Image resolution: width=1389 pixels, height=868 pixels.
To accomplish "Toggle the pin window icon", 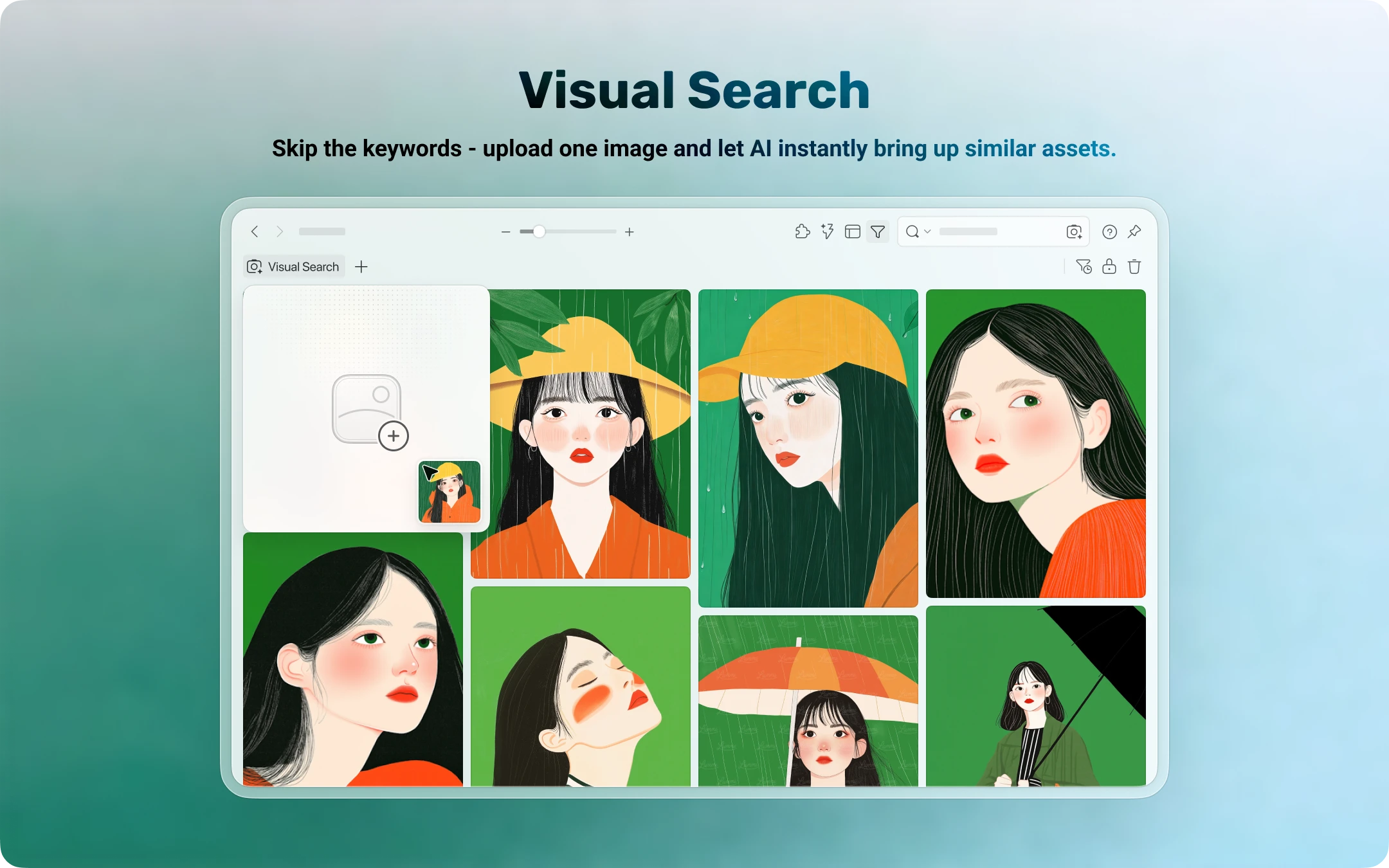I will (x=1134, y=231).
